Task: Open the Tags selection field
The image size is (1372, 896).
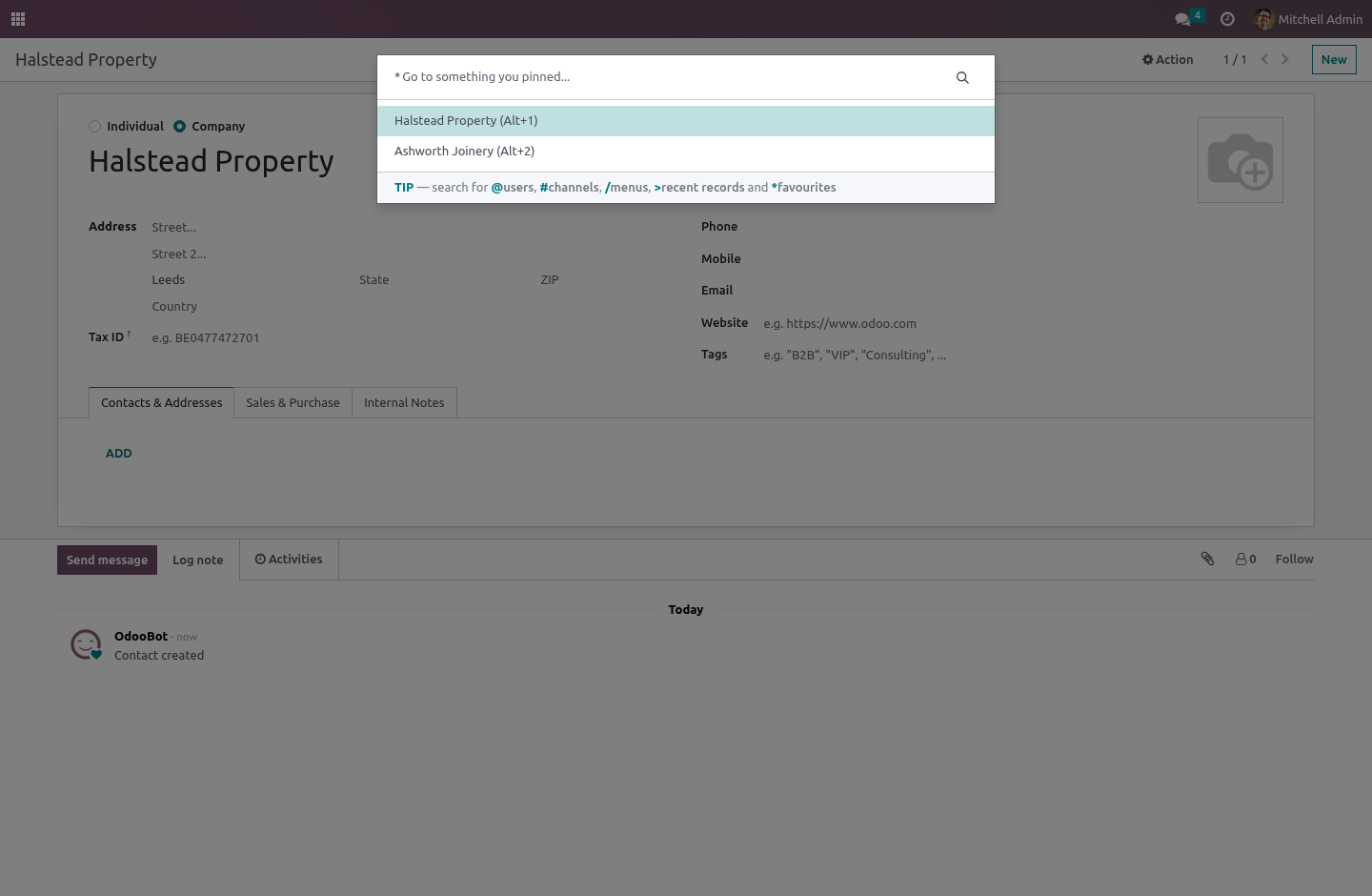Action: [1022, 356]
